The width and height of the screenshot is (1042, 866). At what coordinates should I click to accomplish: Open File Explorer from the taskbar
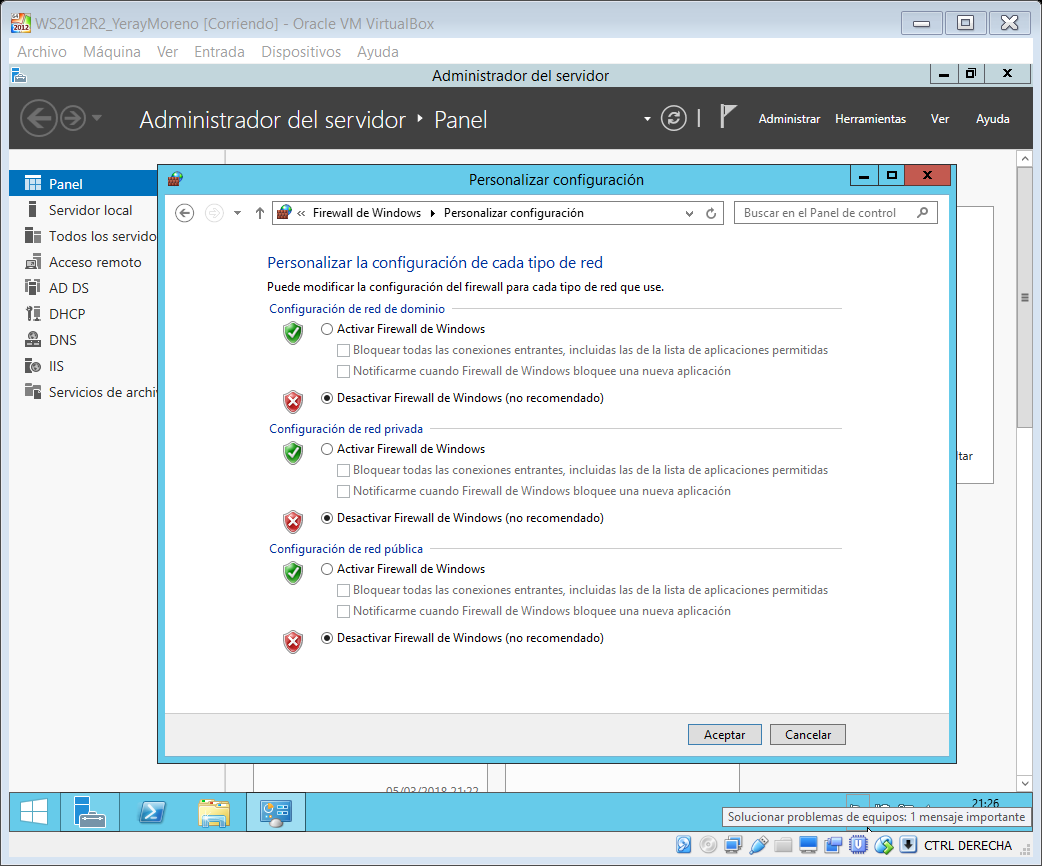click(x=213, y=812)
